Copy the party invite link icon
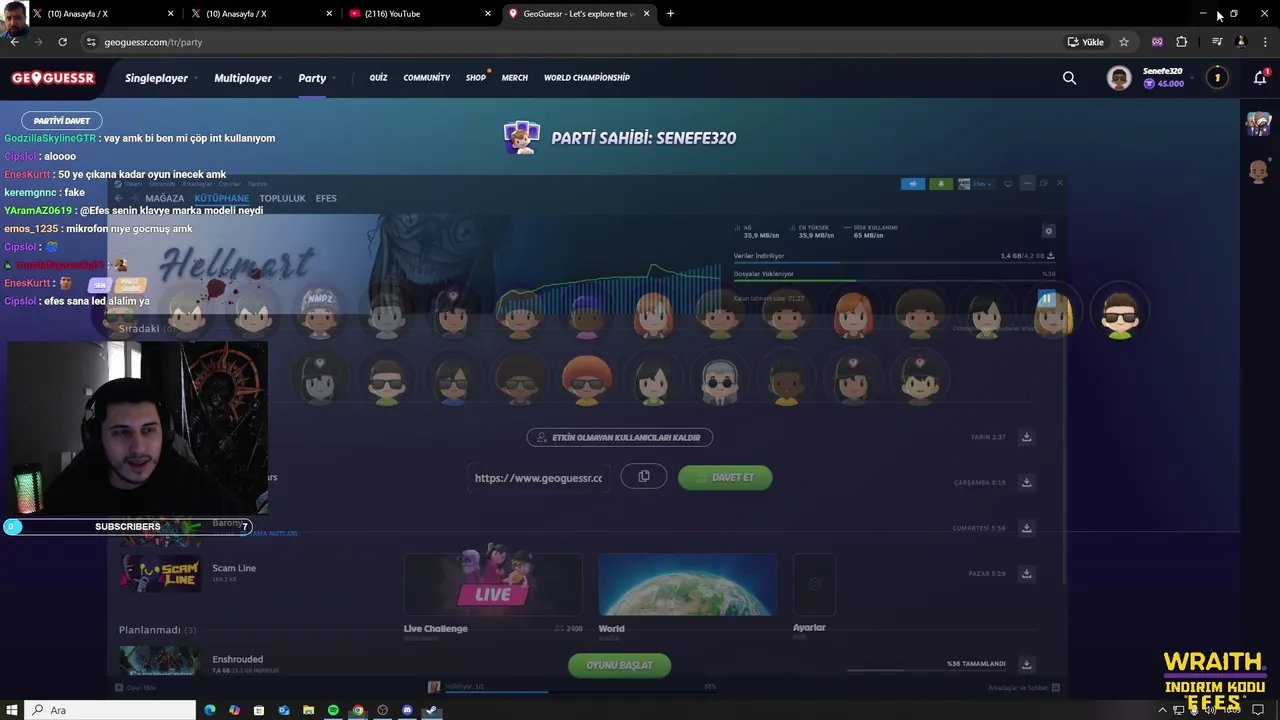This screenshot has height=720, width=1280. coord(644,477)
